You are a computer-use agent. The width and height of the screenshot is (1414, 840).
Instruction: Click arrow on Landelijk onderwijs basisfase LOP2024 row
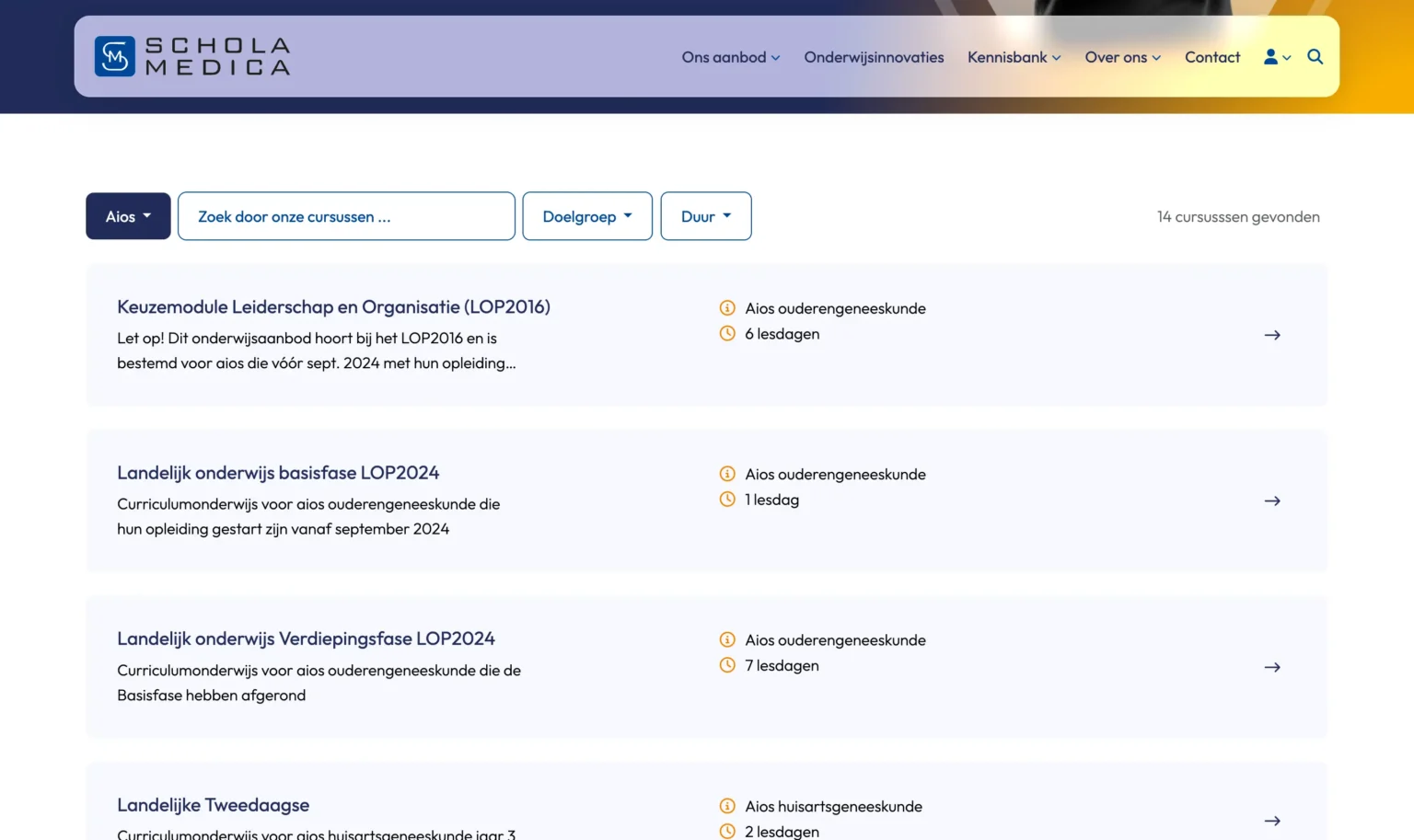click(1272, 501)
